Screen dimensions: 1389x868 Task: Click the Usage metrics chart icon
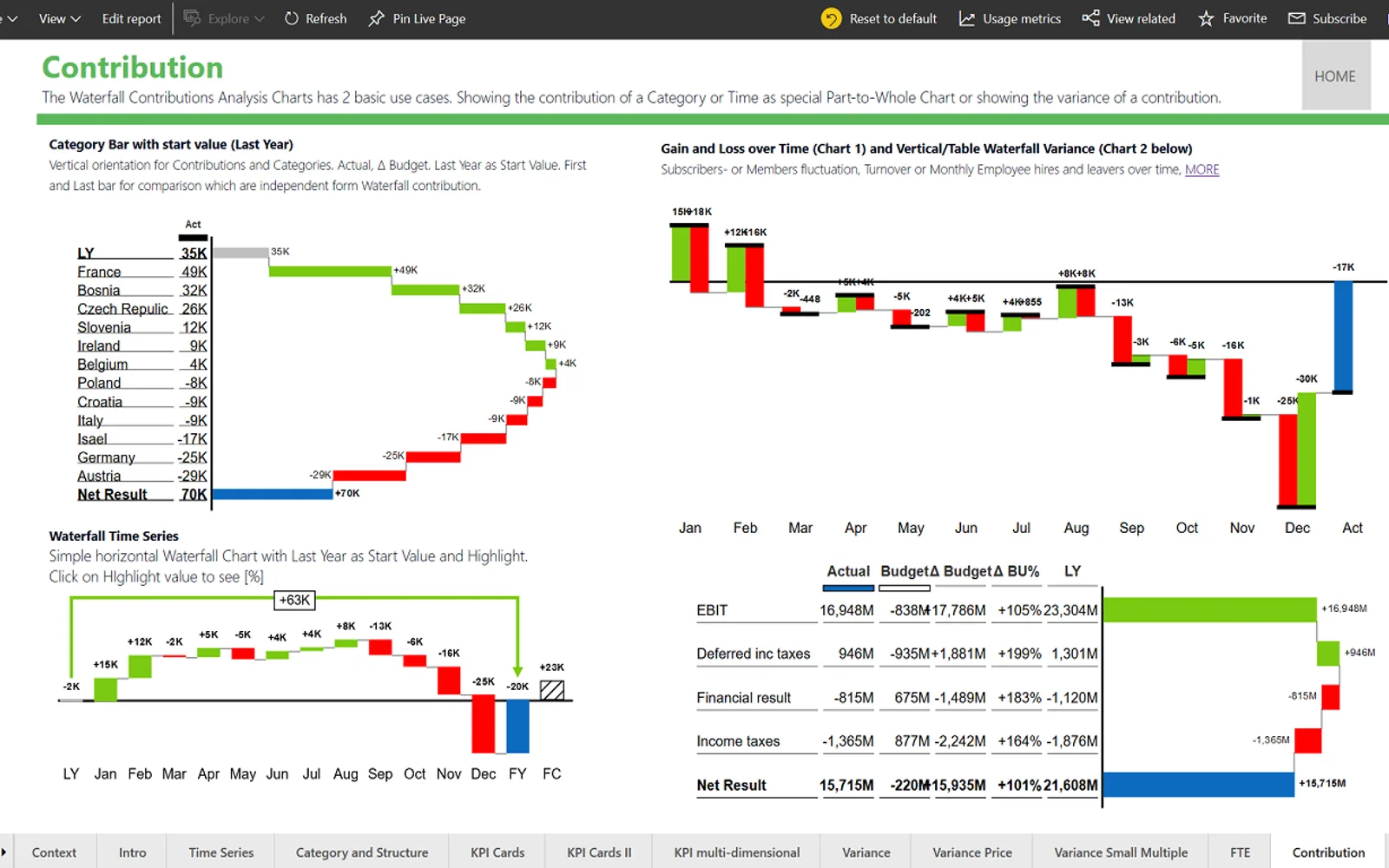point(966,18)
